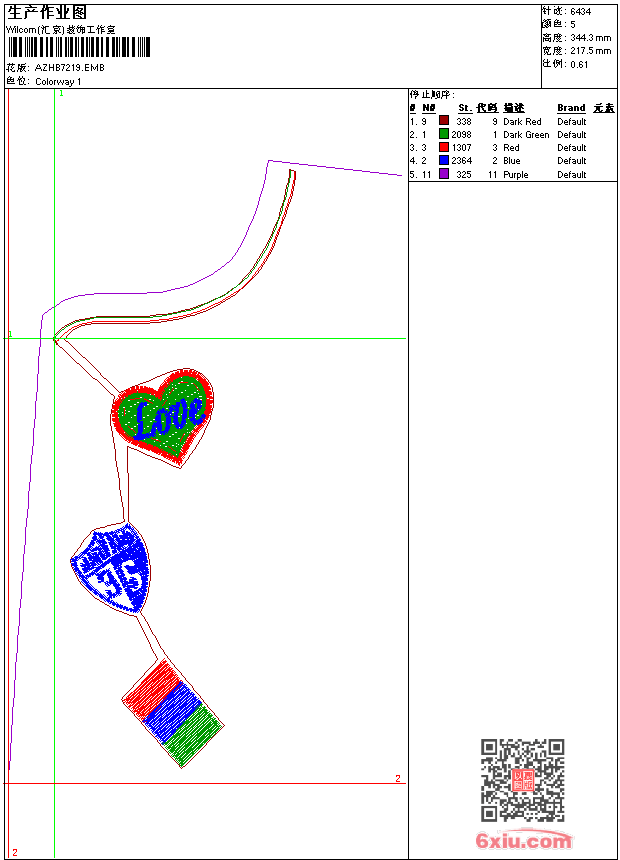Select the 'Dark Green' description text
This screenshot has width=620, height=860.
[x=526, y=135]
